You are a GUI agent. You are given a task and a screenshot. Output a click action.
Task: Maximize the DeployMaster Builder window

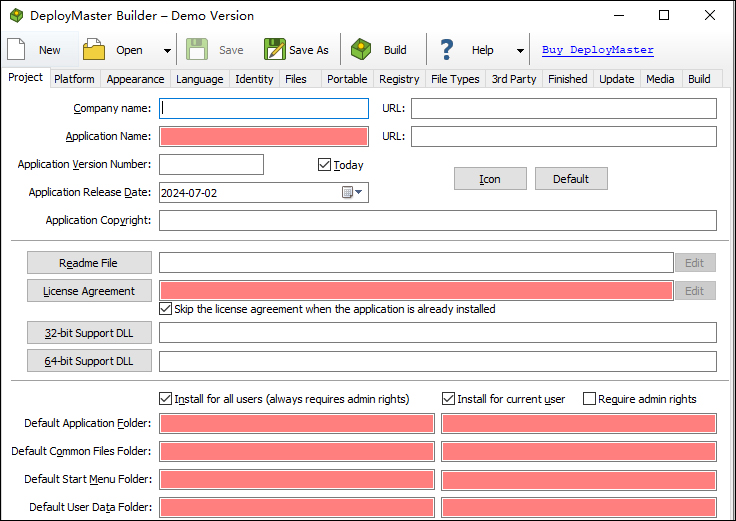(x=664, y=15)
